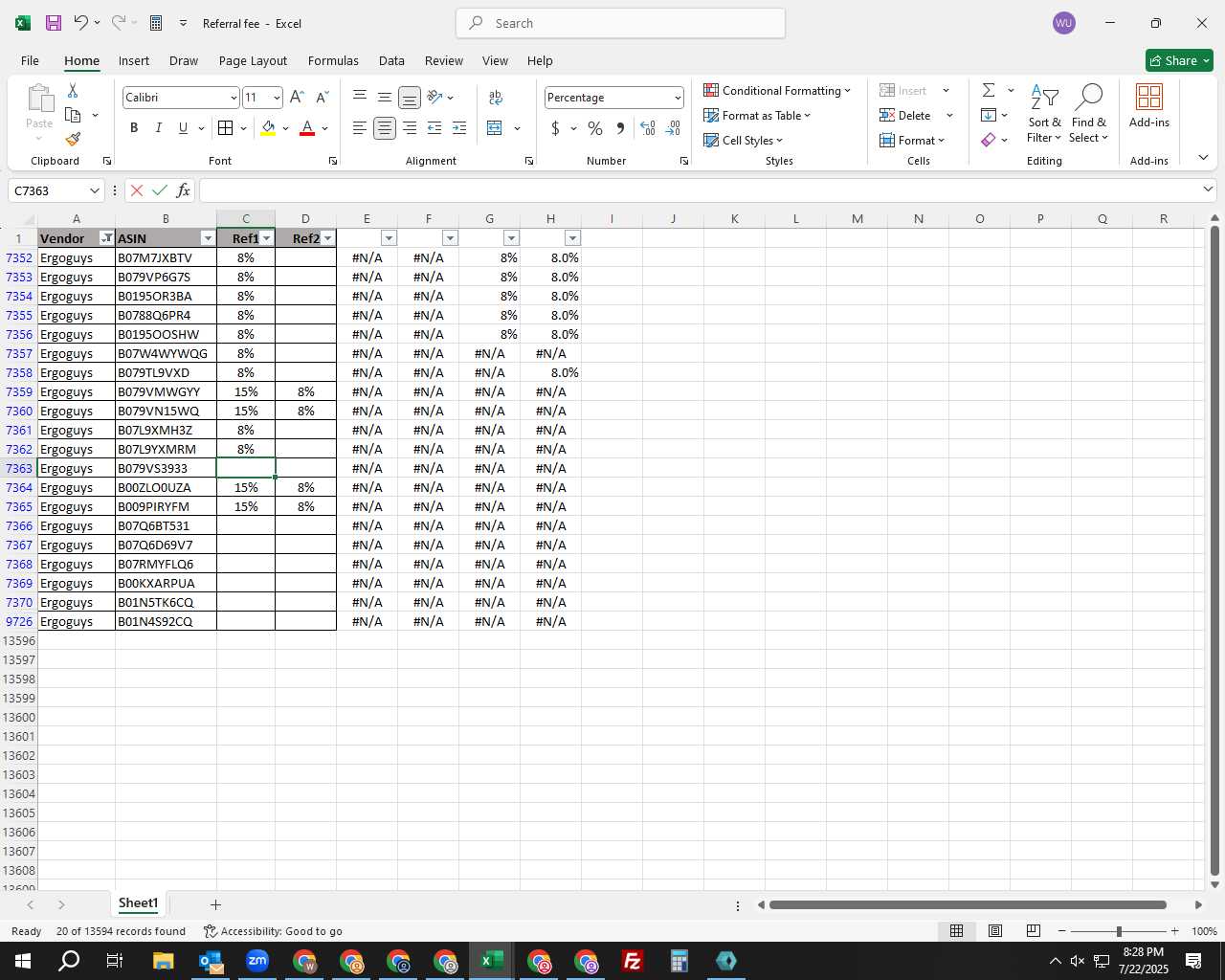Toggle Italic formatting

click(158, 128)
